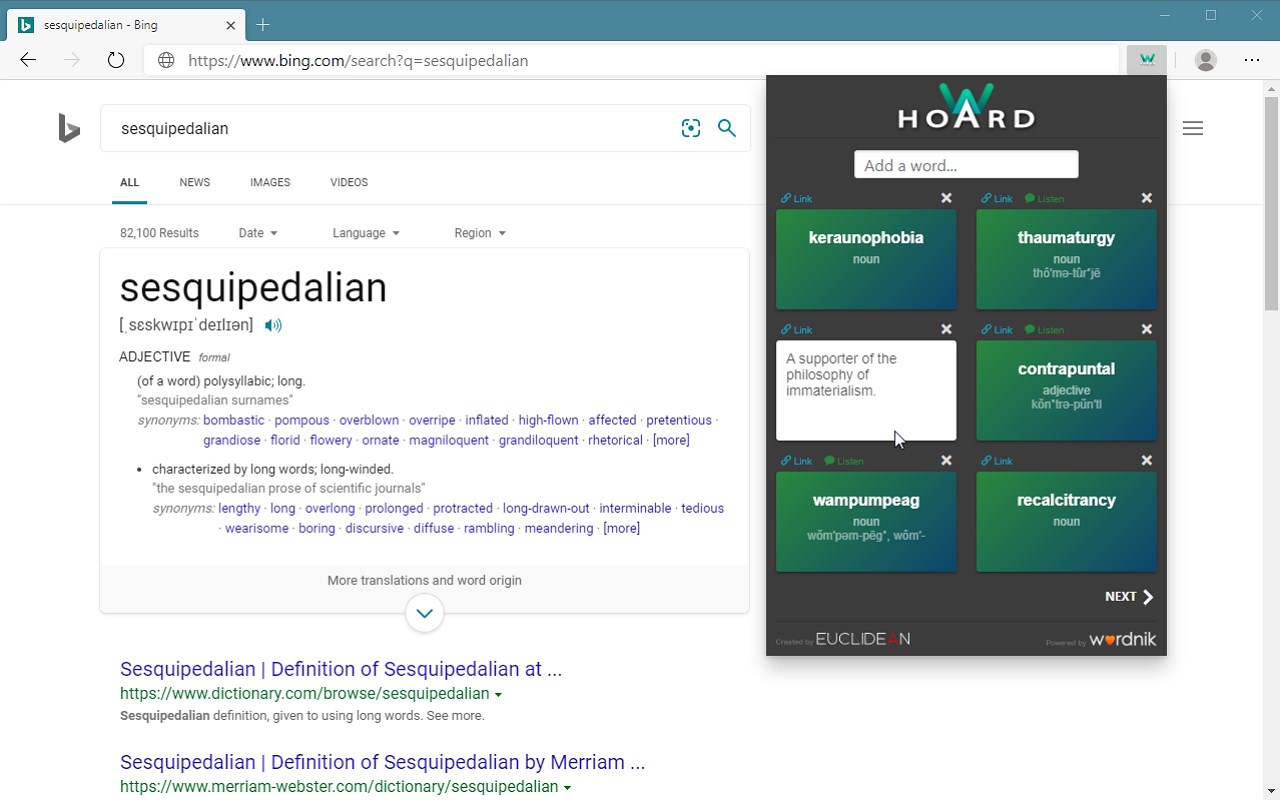Refresh the current page

point(116,60)
